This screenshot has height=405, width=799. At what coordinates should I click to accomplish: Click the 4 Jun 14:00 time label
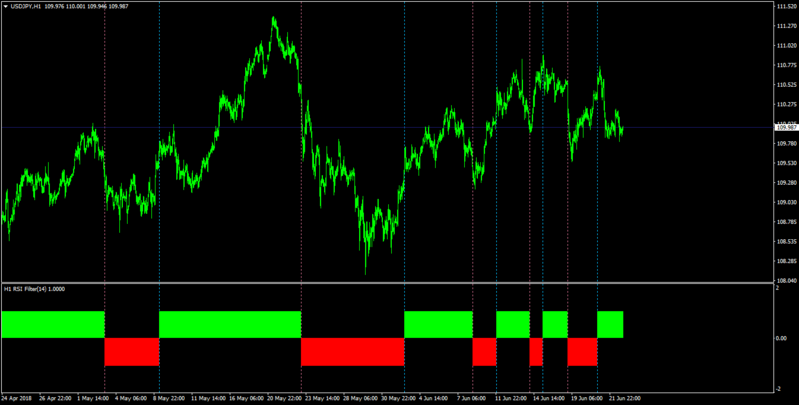[434, 398]
